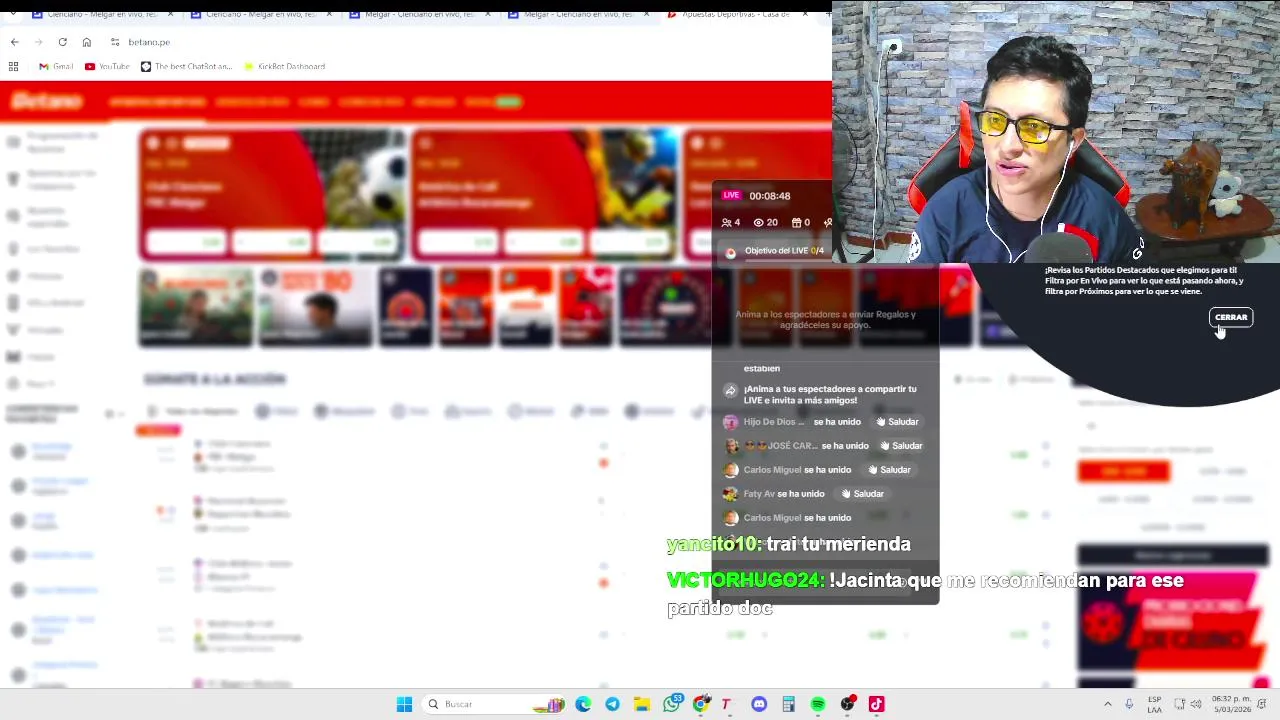
Task: Open site information icon beside betano.pe
Action: [115, 42]
